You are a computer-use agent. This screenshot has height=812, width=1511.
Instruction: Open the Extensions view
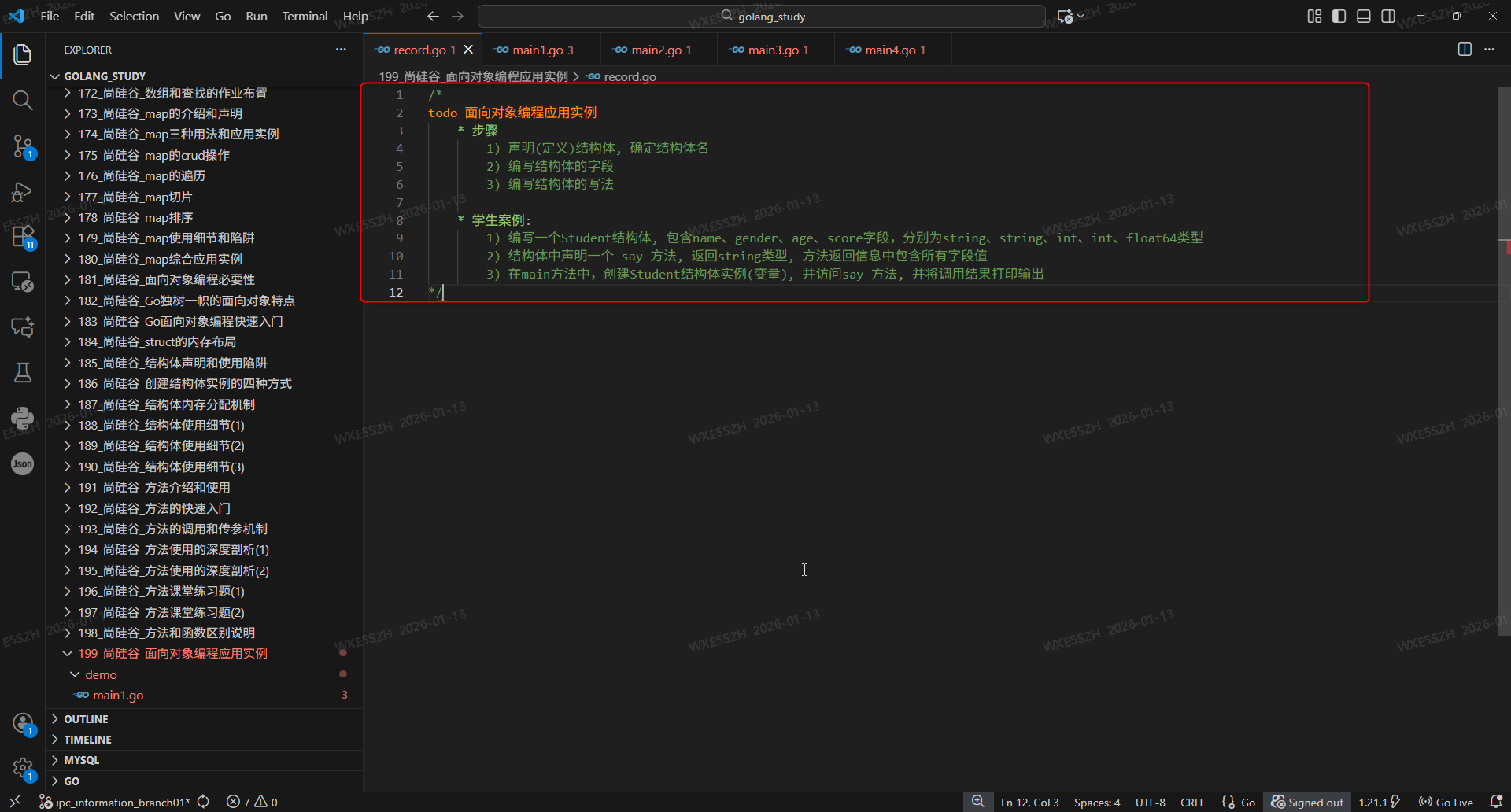(23, 237)
